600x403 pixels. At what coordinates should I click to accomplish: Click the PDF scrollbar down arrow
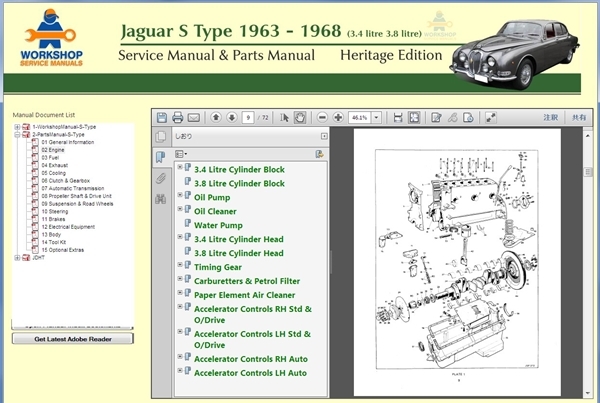click(588, 393)
